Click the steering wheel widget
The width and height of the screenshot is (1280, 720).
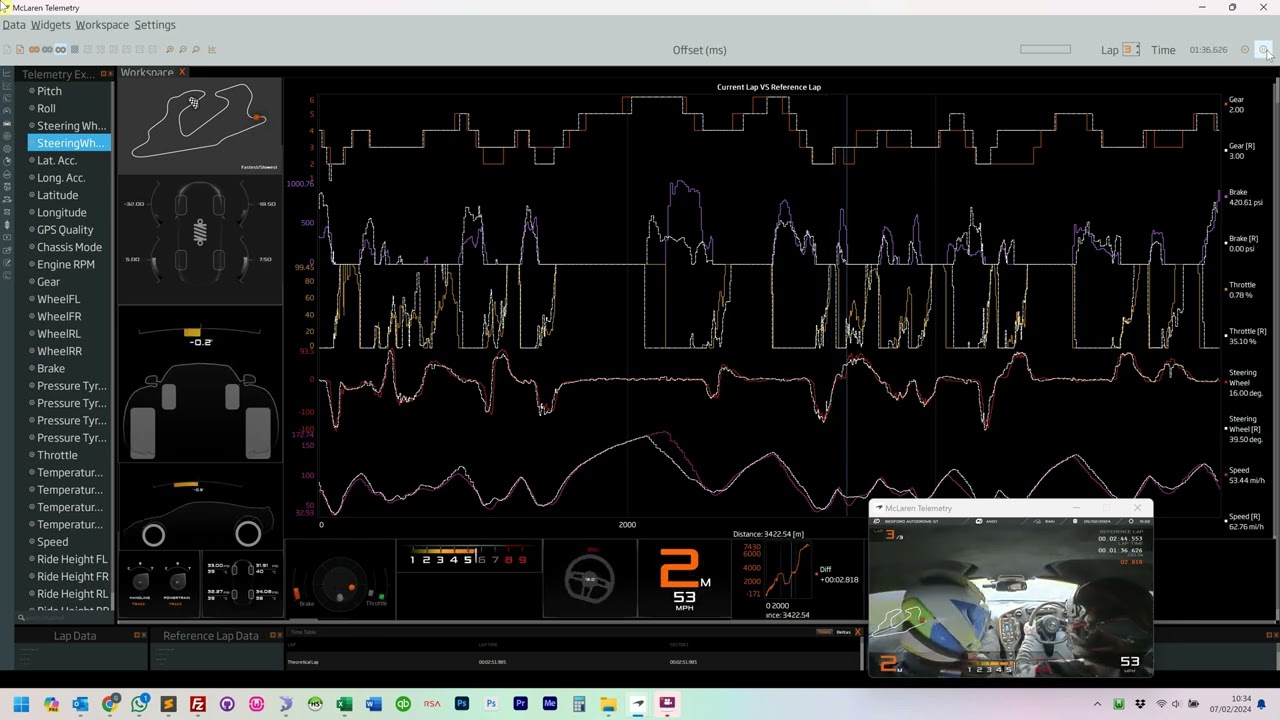[x=590, y=579]
